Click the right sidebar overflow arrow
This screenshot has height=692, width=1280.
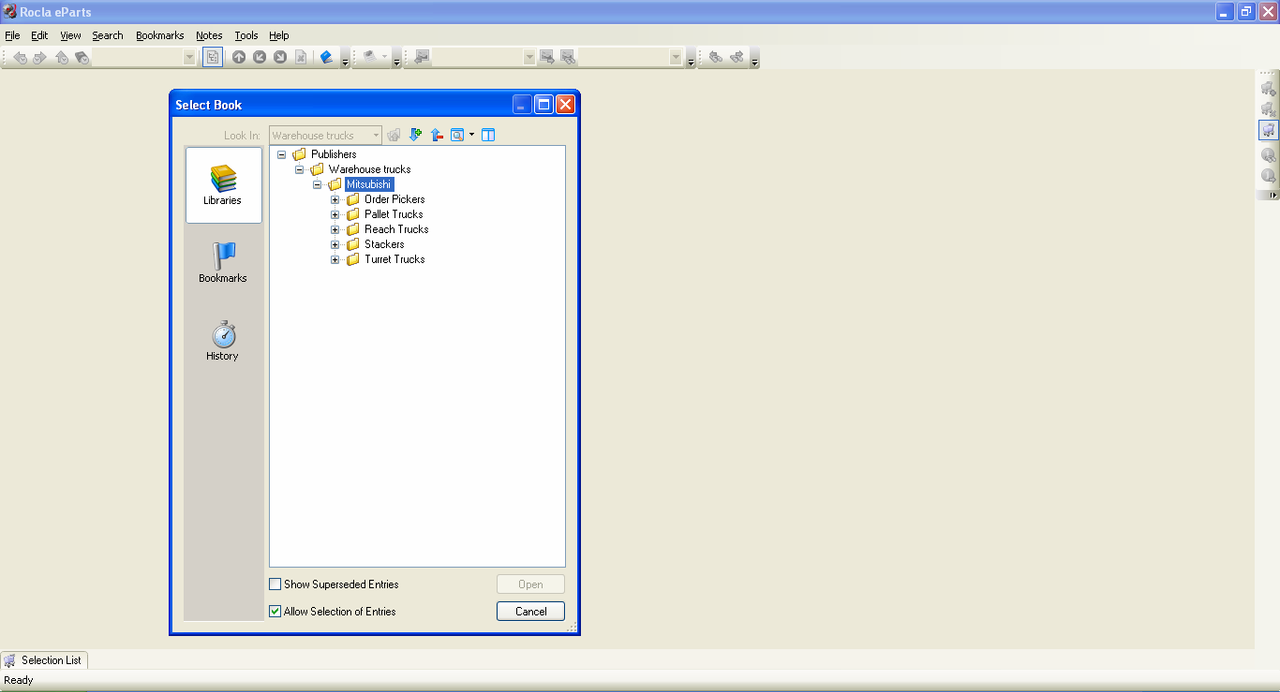click(x=1273, y=195)
